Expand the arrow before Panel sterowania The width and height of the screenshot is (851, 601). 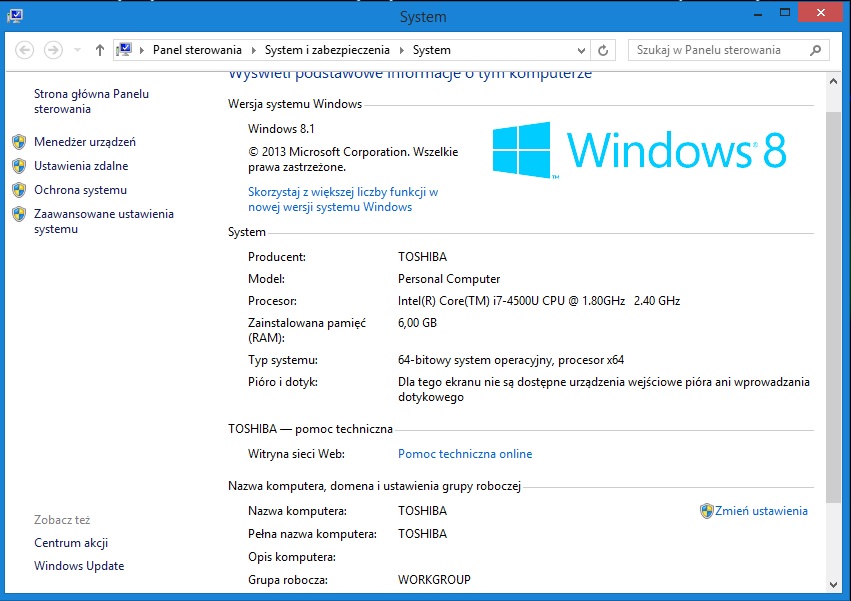coord(142,50)
